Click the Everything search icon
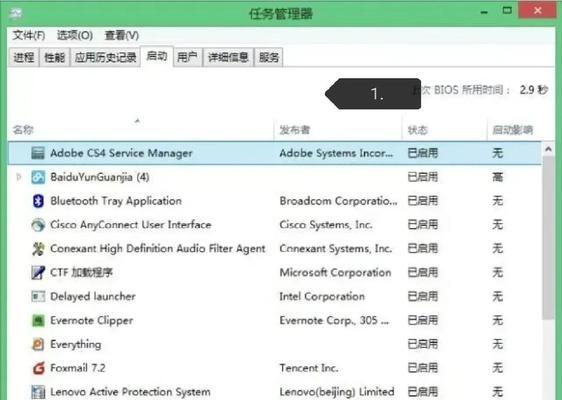This screenshot has width=562, height=400. click(38, 344)
